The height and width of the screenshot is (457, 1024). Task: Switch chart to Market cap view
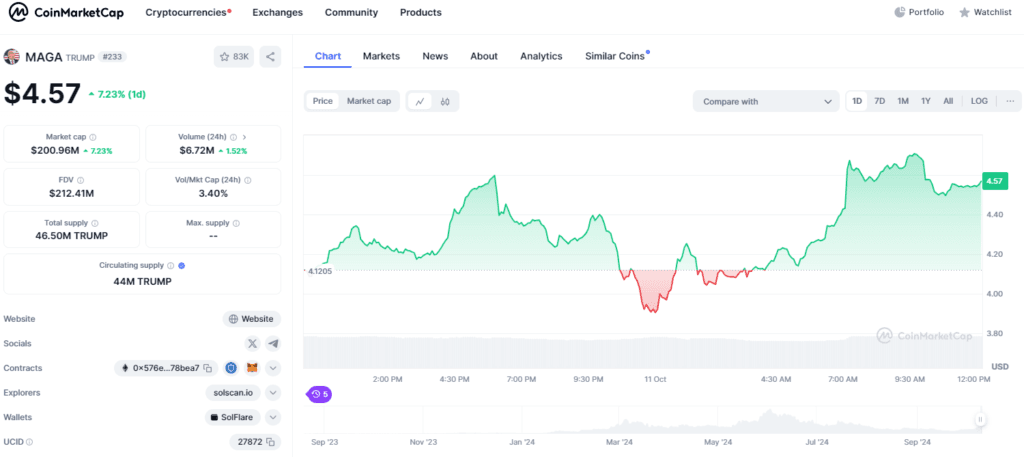[x=369, y=101]
